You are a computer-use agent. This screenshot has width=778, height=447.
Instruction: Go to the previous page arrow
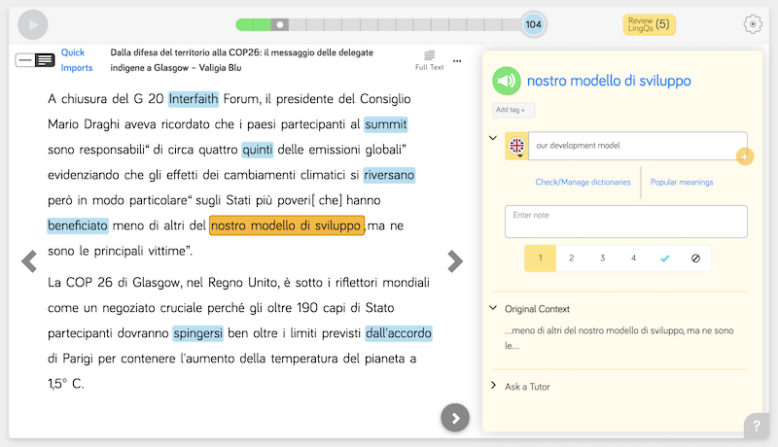tap(29, 262)
